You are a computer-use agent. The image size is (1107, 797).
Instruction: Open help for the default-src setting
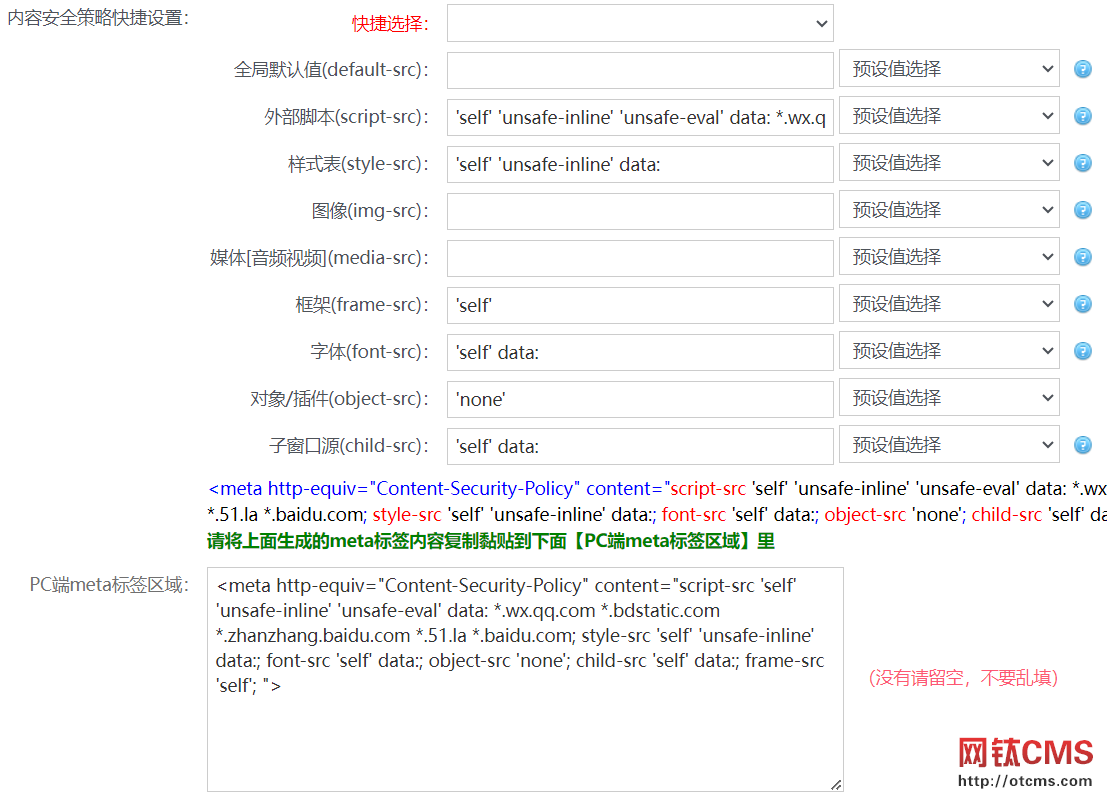tap(1082, 70)
